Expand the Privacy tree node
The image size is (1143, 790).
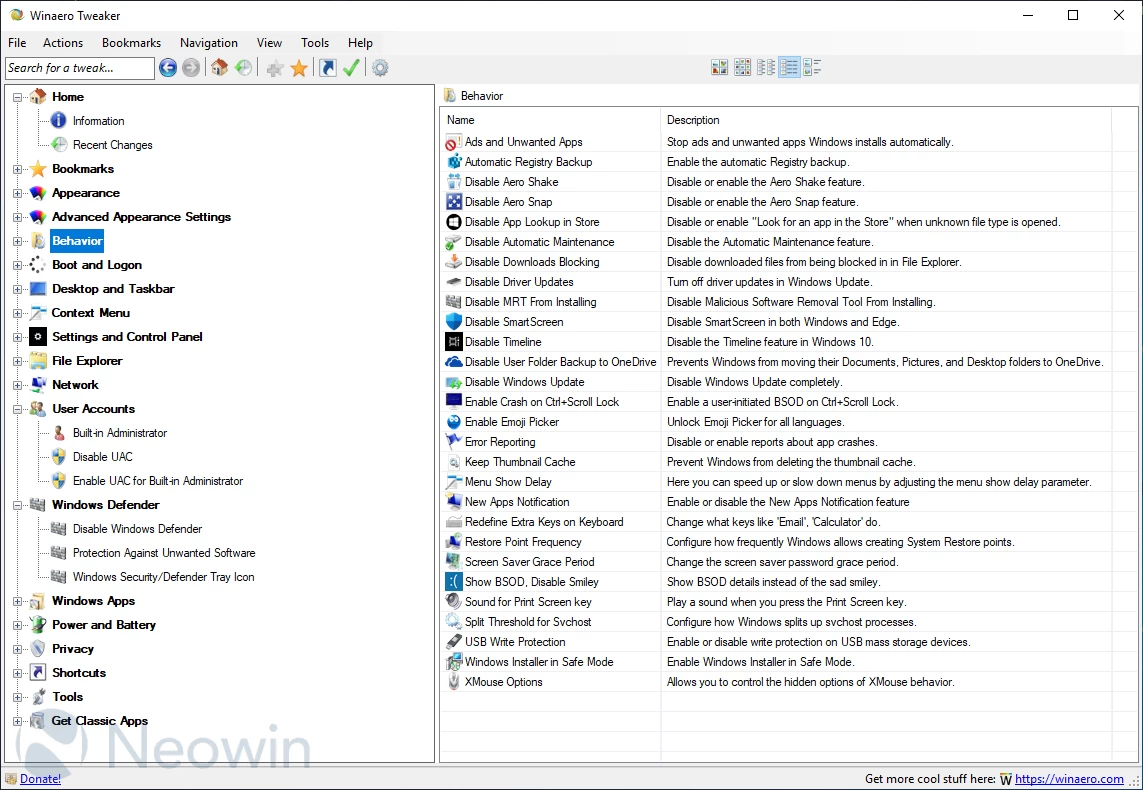click(x=17, y=649)
